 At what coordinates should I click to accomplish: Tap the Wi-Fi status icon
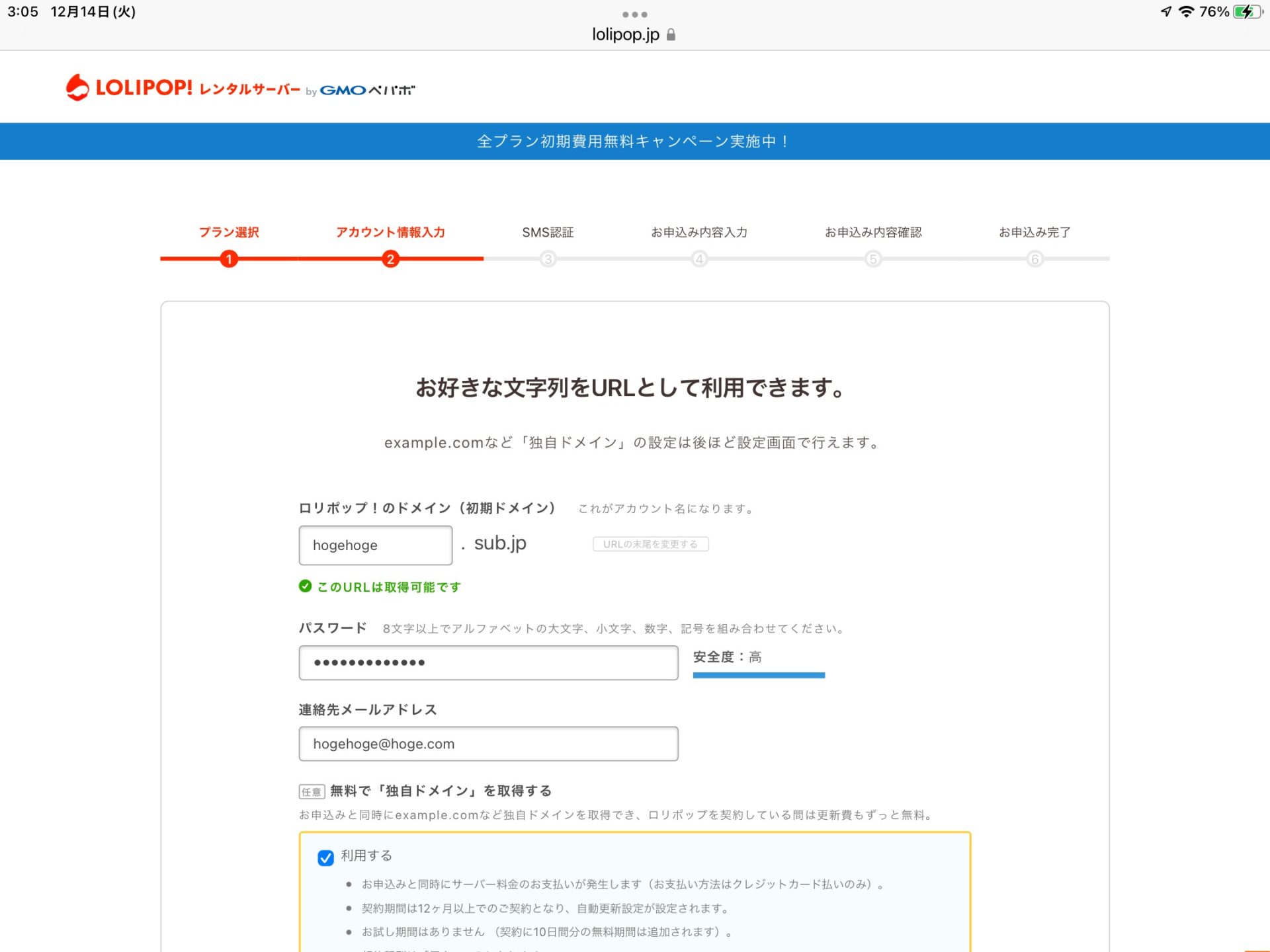click(1186, 12)
